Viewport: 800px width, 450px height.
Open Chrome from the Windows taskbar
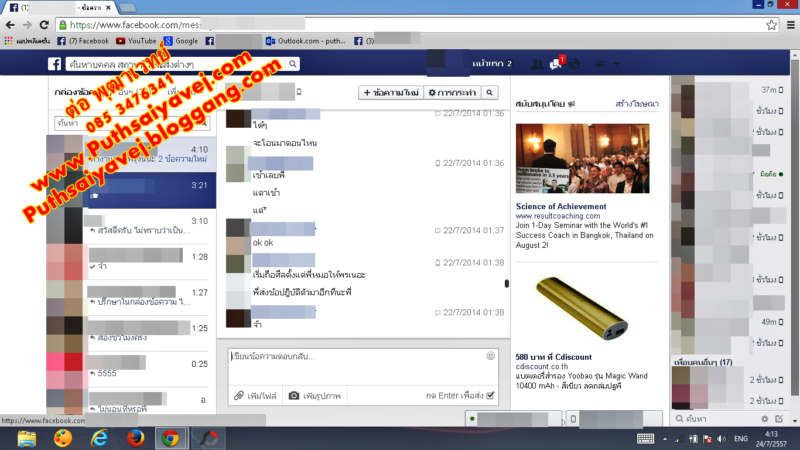tap(171, 438)
